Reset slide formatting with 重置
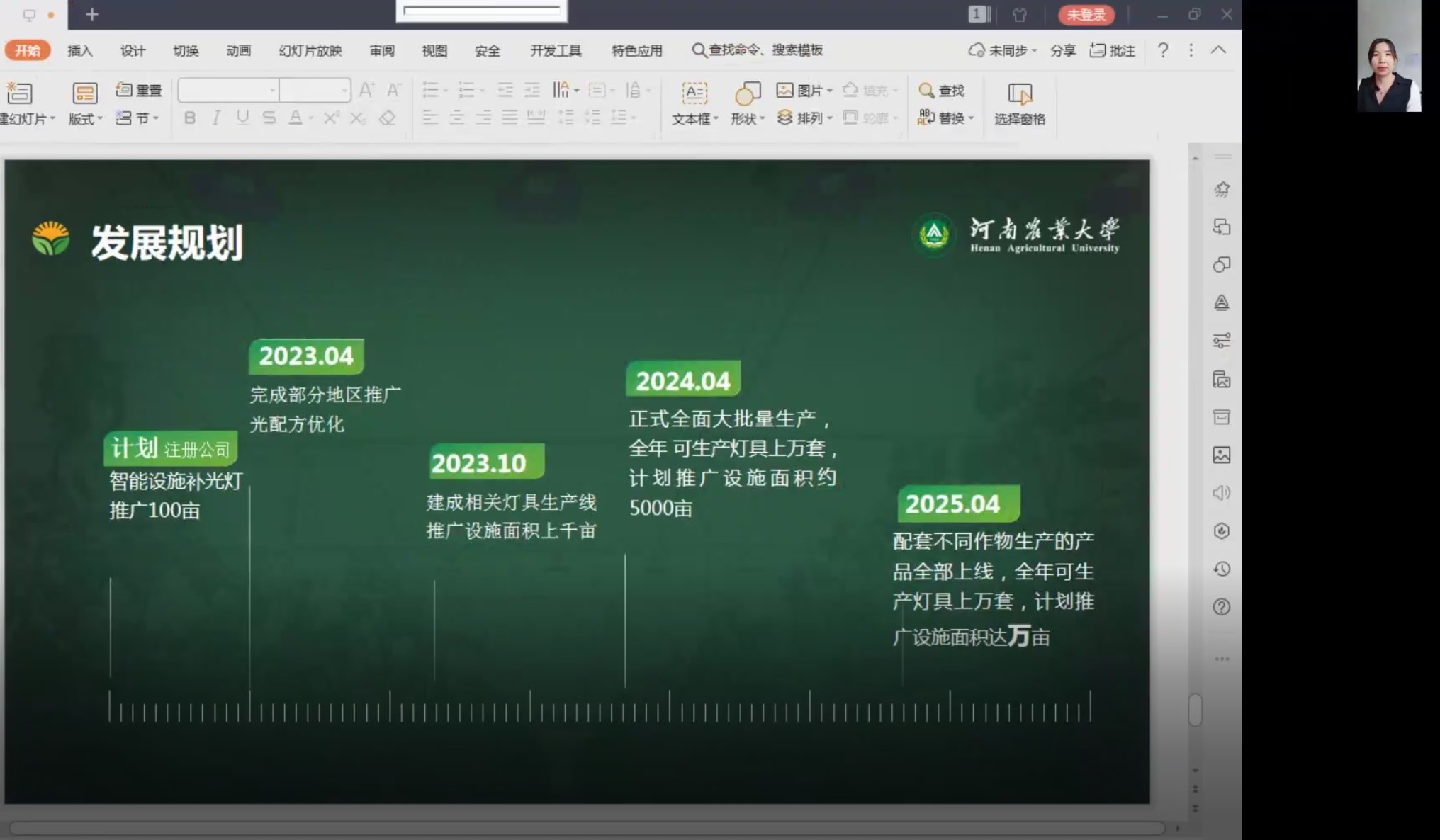The height and width of the screenshot is (840, 1440). (x=137, y=90)
